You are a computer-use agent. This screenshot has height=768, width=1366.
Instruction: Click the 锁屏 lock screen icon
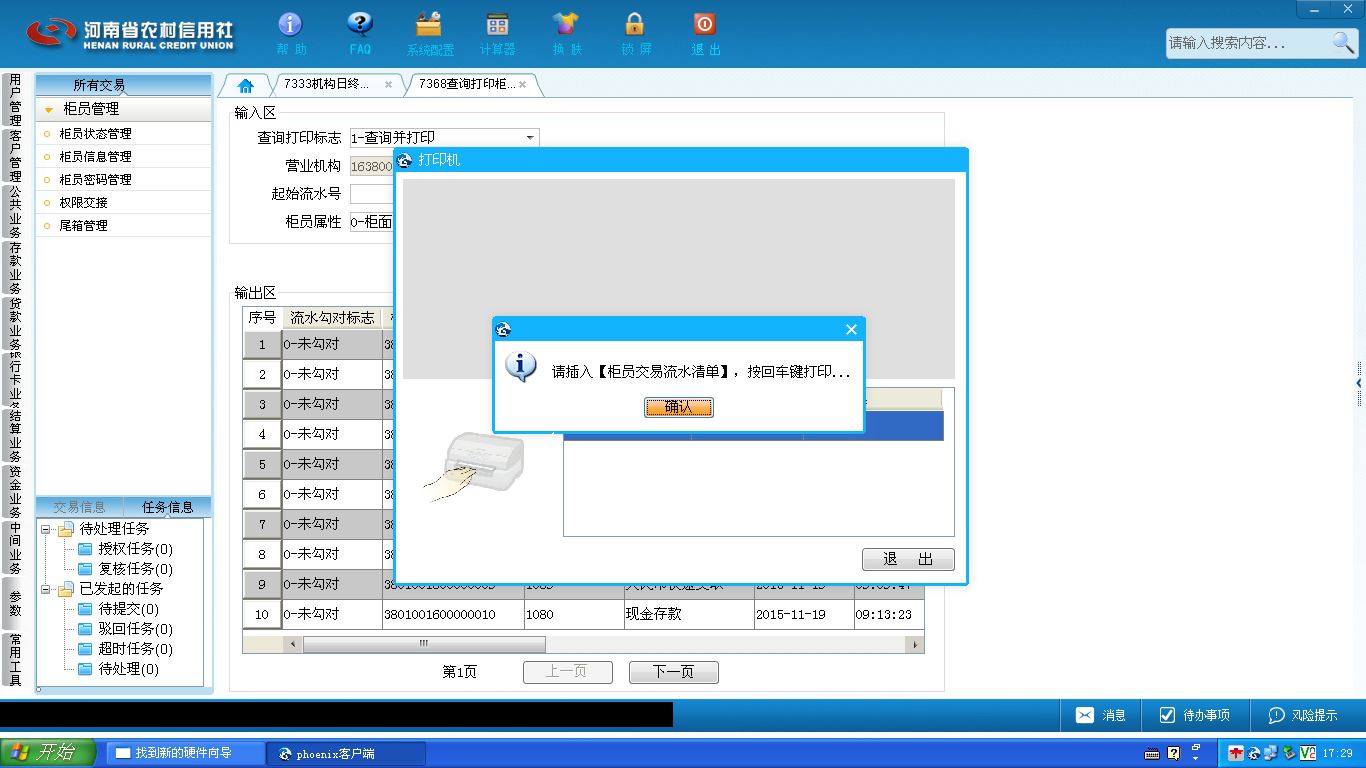coord(635,33)
